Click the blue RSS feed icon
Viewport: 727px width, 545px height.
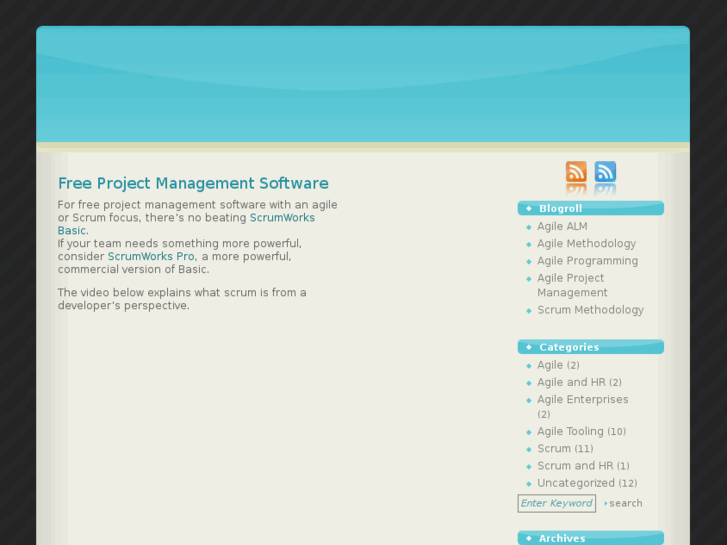pos(605,172)
